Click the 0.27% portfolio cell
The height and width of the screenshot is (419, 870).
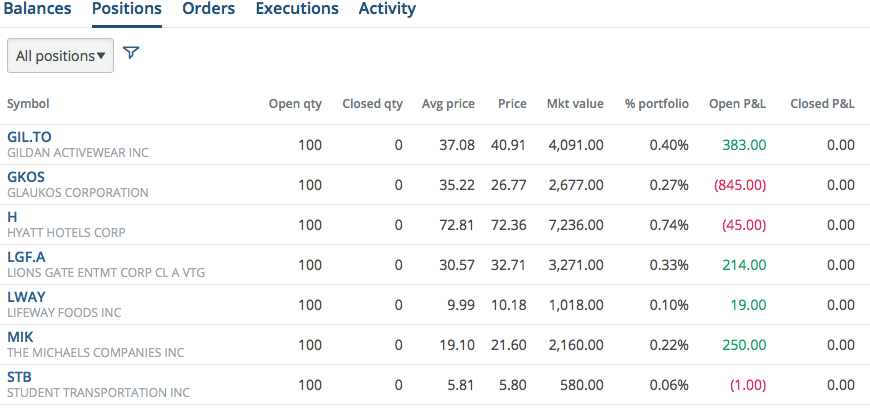pos(669,185)
